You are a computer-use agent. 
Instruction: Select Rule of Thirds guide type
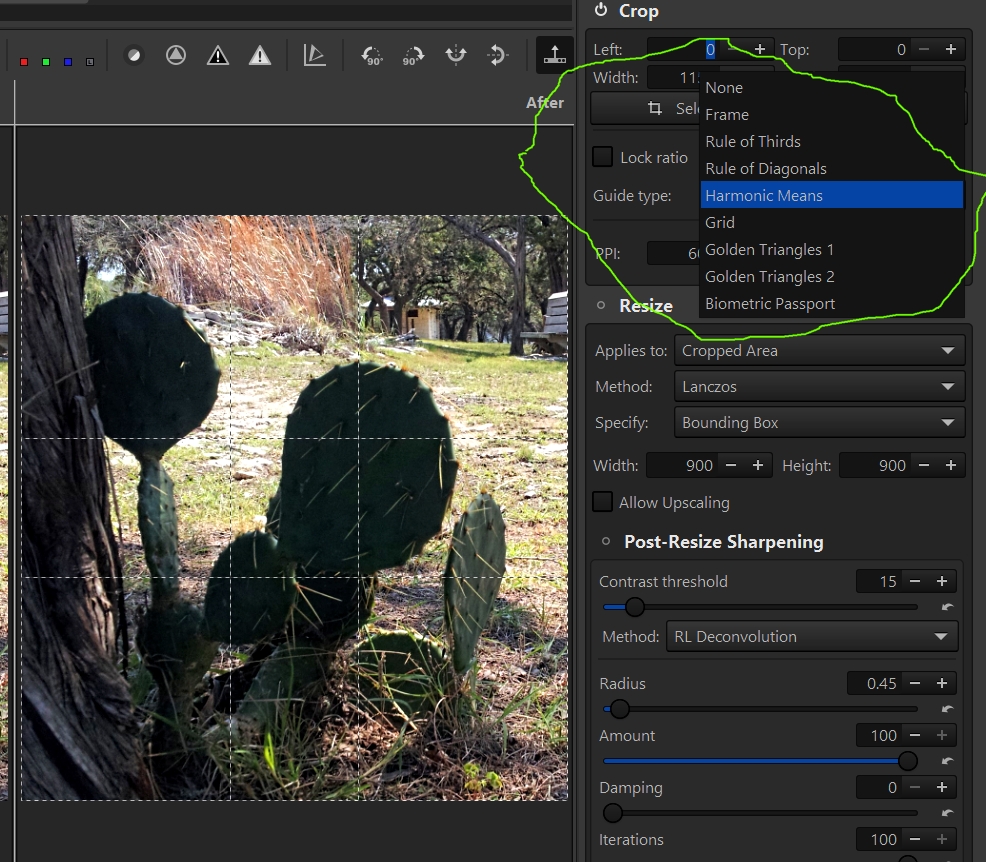tap(753, 142)
